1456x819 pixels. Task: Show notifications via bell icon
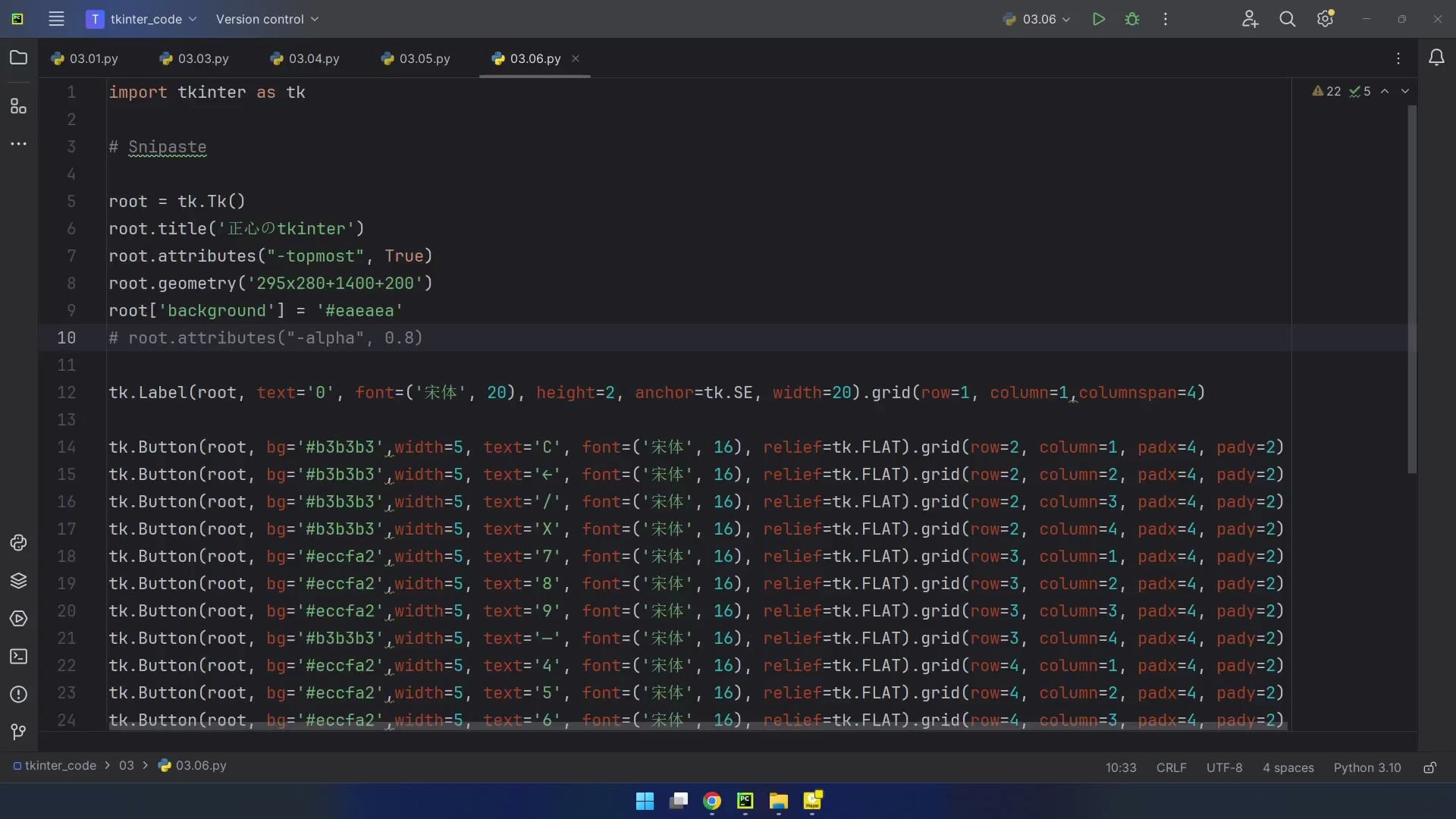click(1437, 58)
